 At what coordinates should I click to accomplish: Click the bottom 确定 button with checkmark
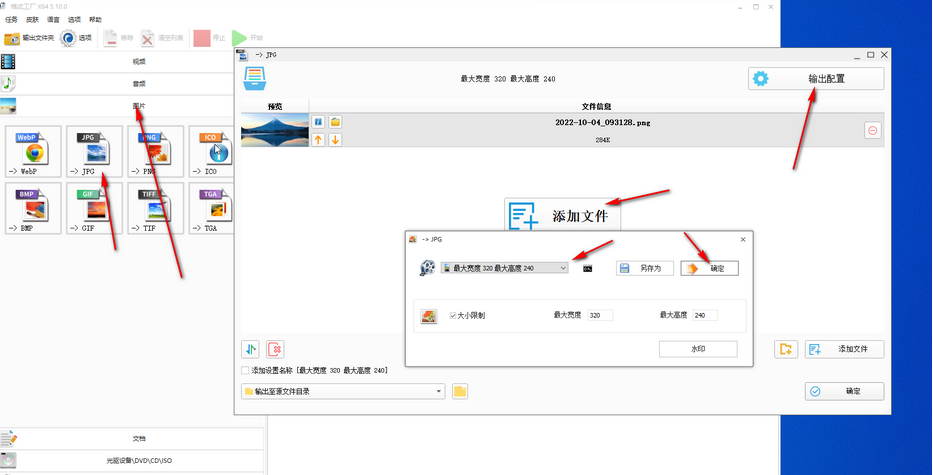click(844, 392)
